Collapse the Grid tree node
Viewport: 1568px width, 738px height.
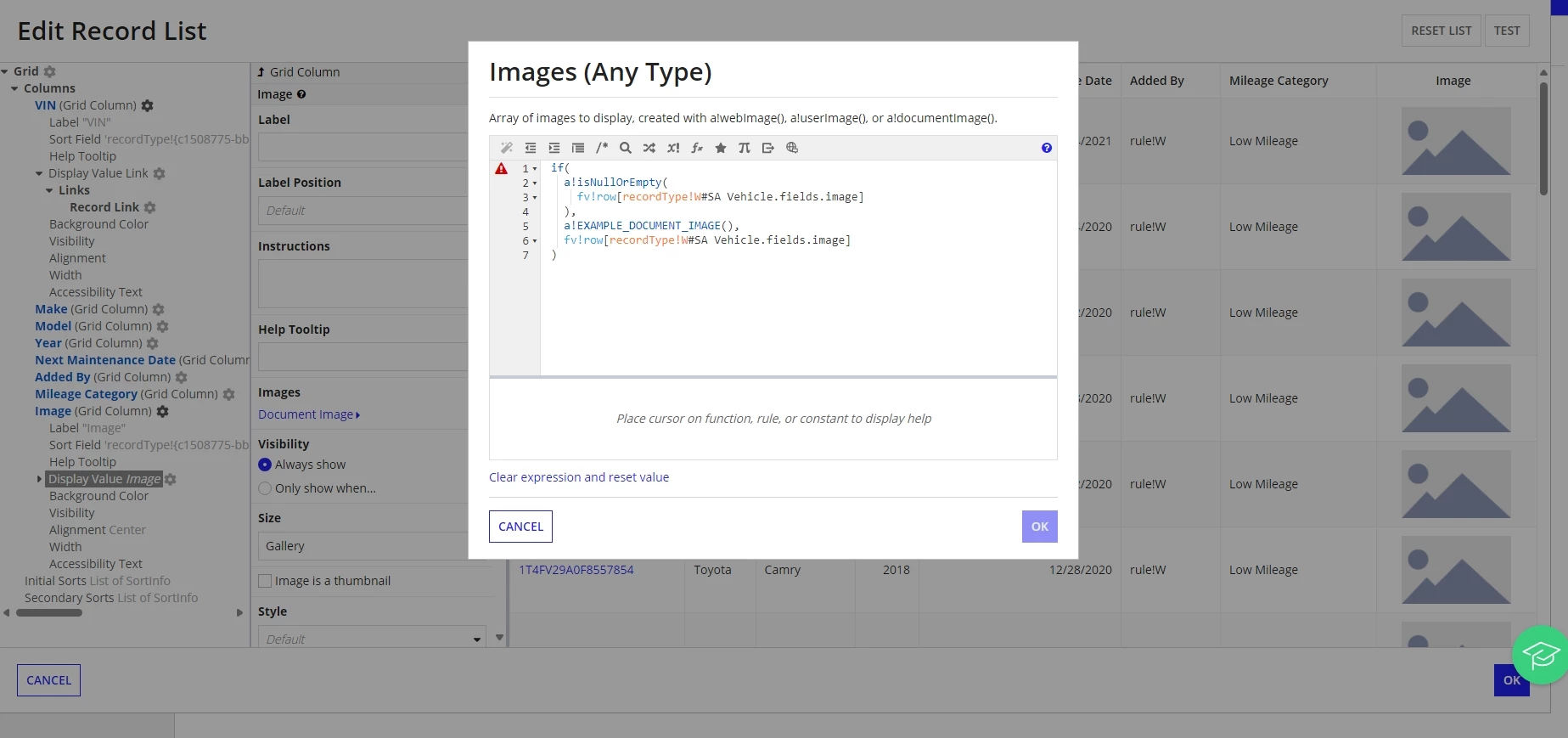[5, 71]
